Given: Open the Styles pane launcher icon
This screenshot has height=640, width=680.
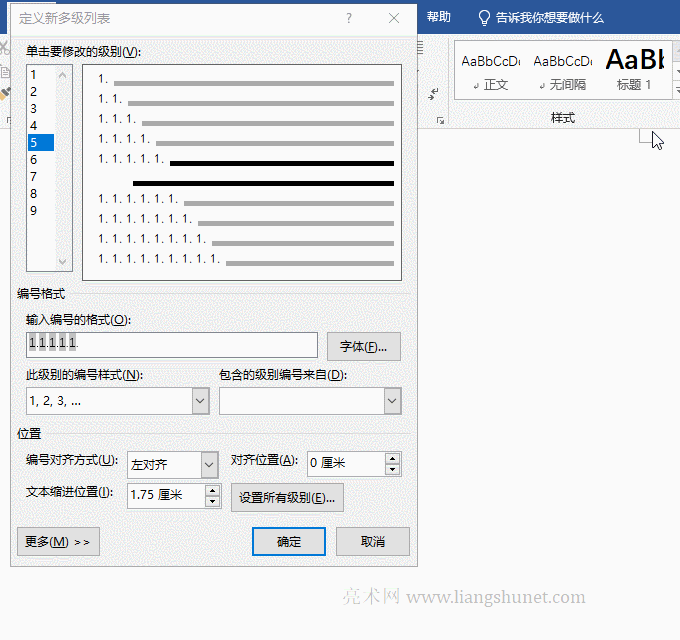Looking at the screenshot, I should point(441,121).
